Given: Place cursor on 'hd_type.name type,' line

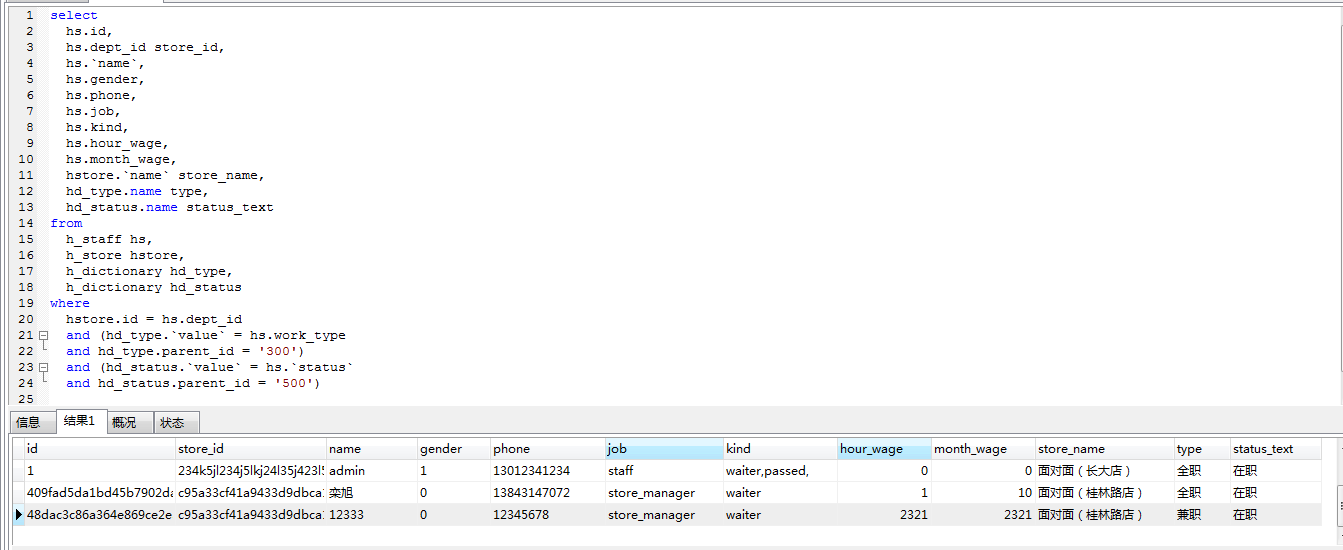Looking at the screenshot, I should click(x=138, y=191).
